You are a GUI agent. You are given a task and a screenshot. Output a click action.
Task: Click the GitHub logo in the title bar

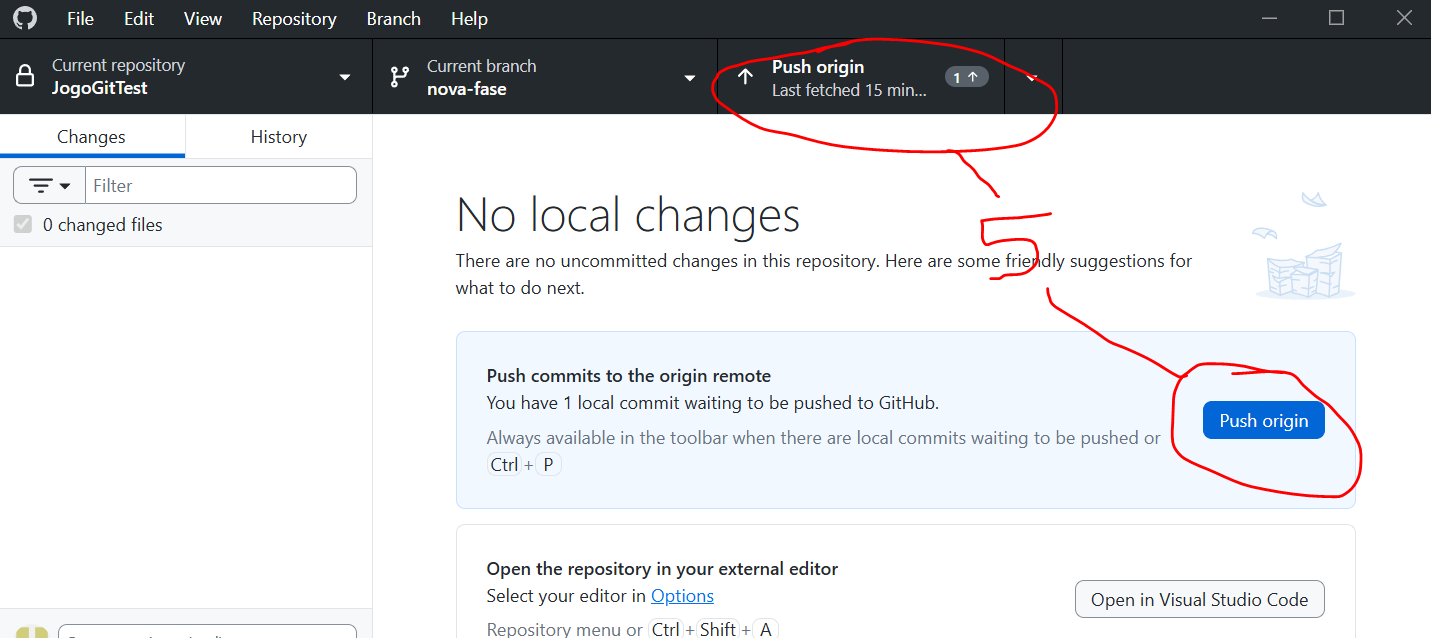(25, 19)
